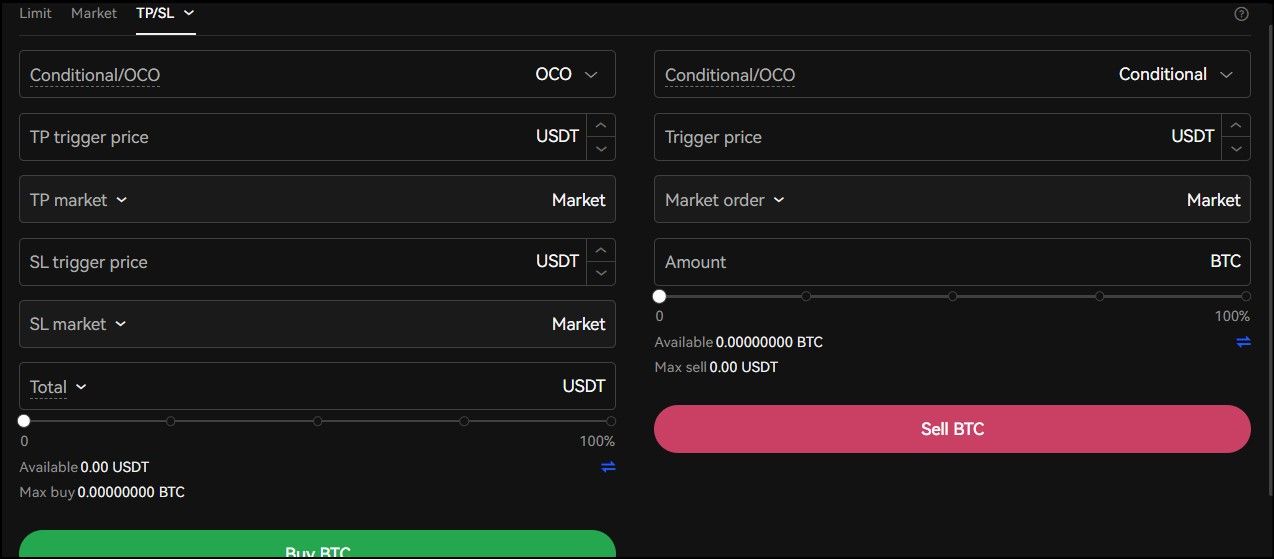Increase sell Trigger price with up arrow
This screenshot has height=559, width=1274.
point(1236,126)
